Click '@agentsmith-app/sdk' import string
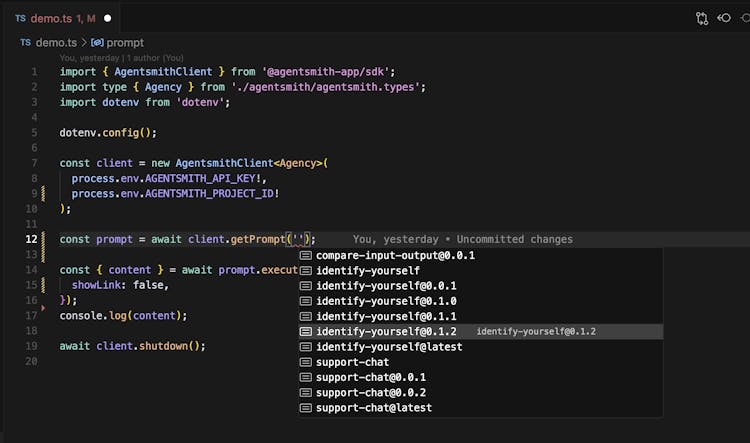Screen dimensions: 750x443 click(x=325, y=72)
